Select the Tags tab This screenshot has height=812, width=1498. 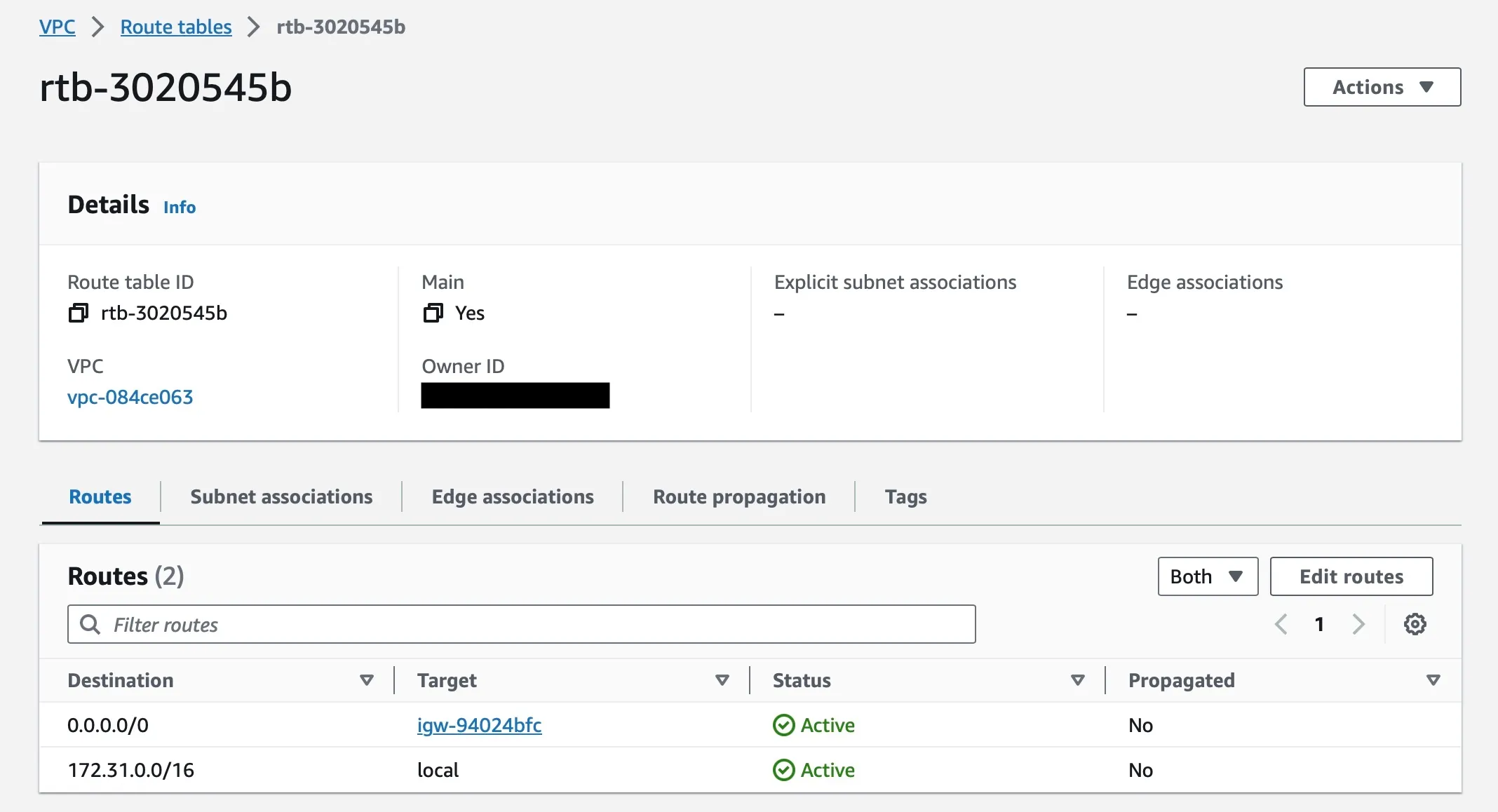[905, 496]
